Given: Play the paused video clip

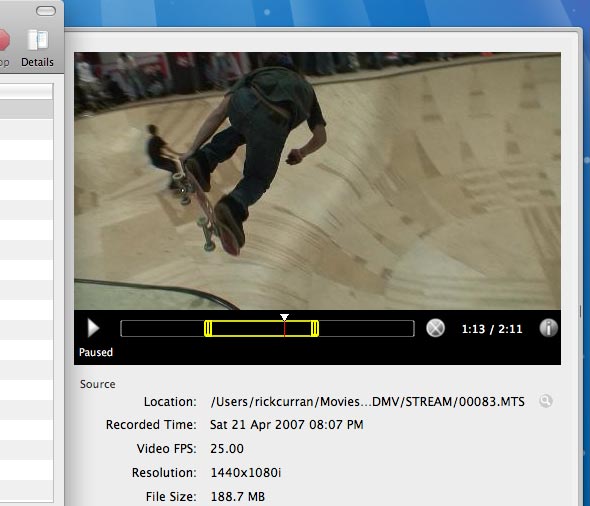Looking at the screenshot, I should tap(93, 328).
